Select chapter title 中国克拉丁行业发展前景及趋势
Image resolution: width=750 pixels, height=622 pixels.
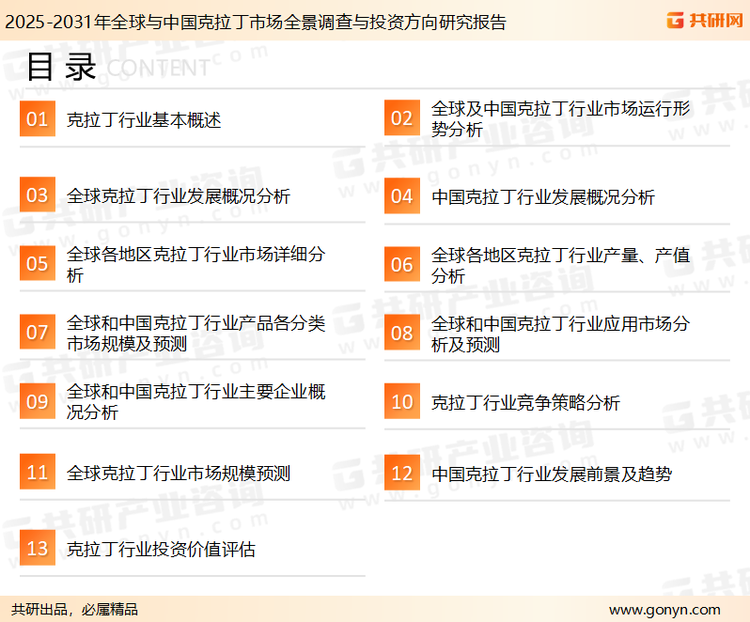(551, 474)
